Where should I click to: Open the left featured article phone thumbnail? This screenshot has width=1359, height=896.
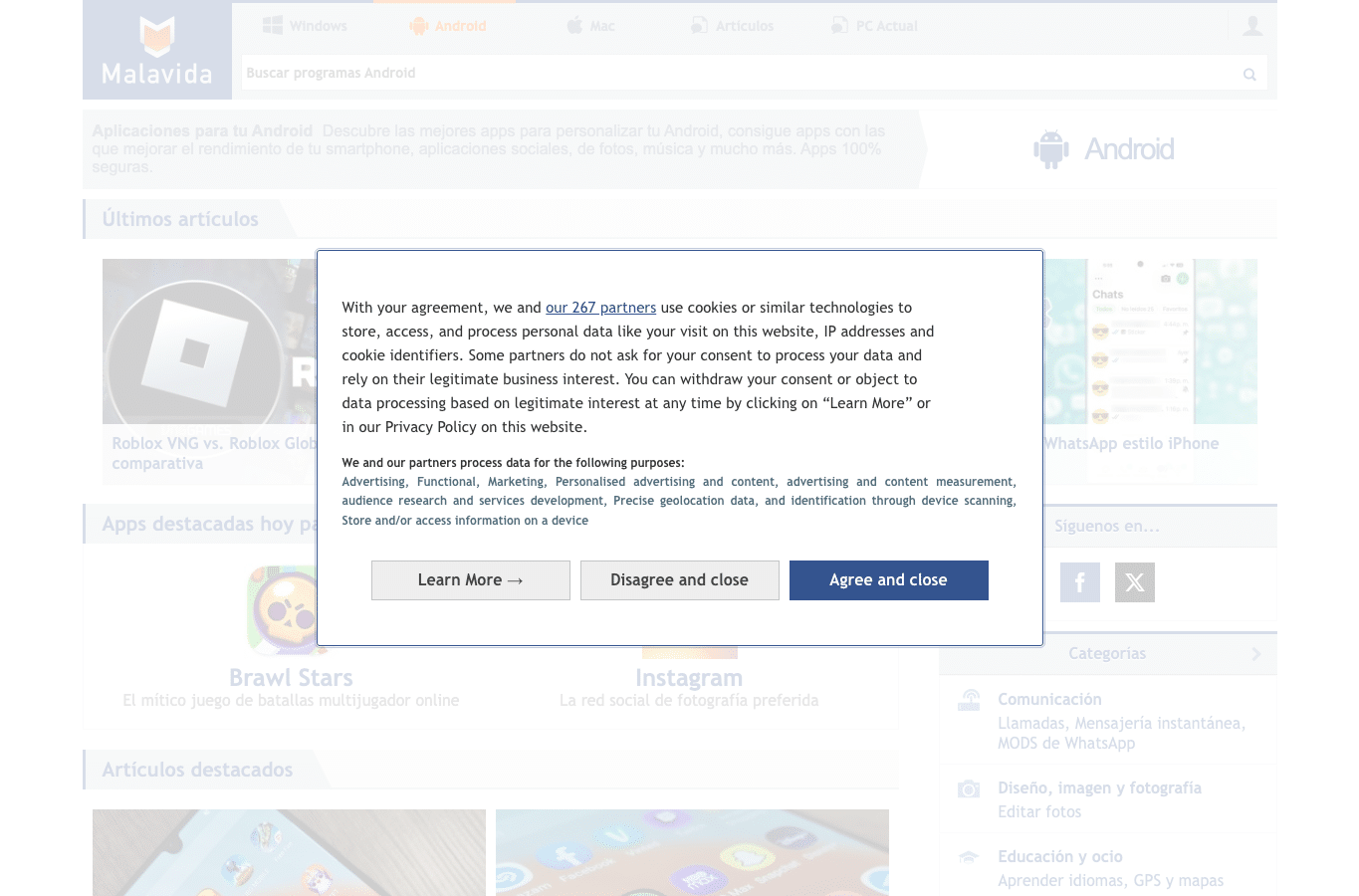click(x=289, y=852)
